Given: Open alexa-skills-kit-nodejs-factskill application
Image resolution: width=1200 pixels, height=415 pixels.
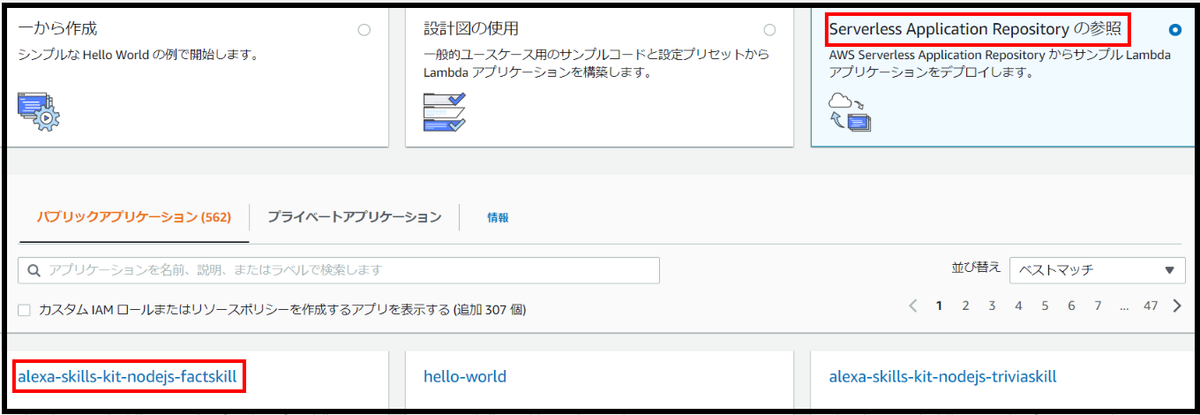Looking at the screenshot, I should click(x=129, y=377).
